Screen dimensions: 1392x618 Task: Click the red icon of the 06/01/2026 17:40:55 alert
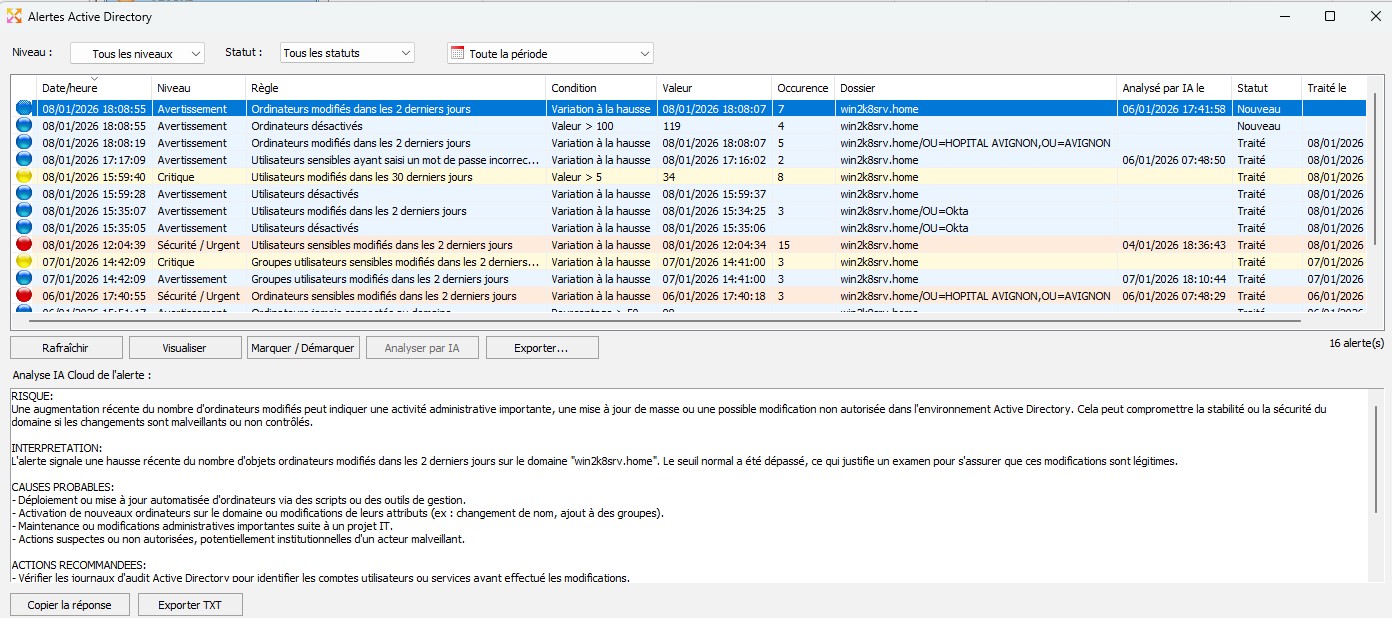24,296
